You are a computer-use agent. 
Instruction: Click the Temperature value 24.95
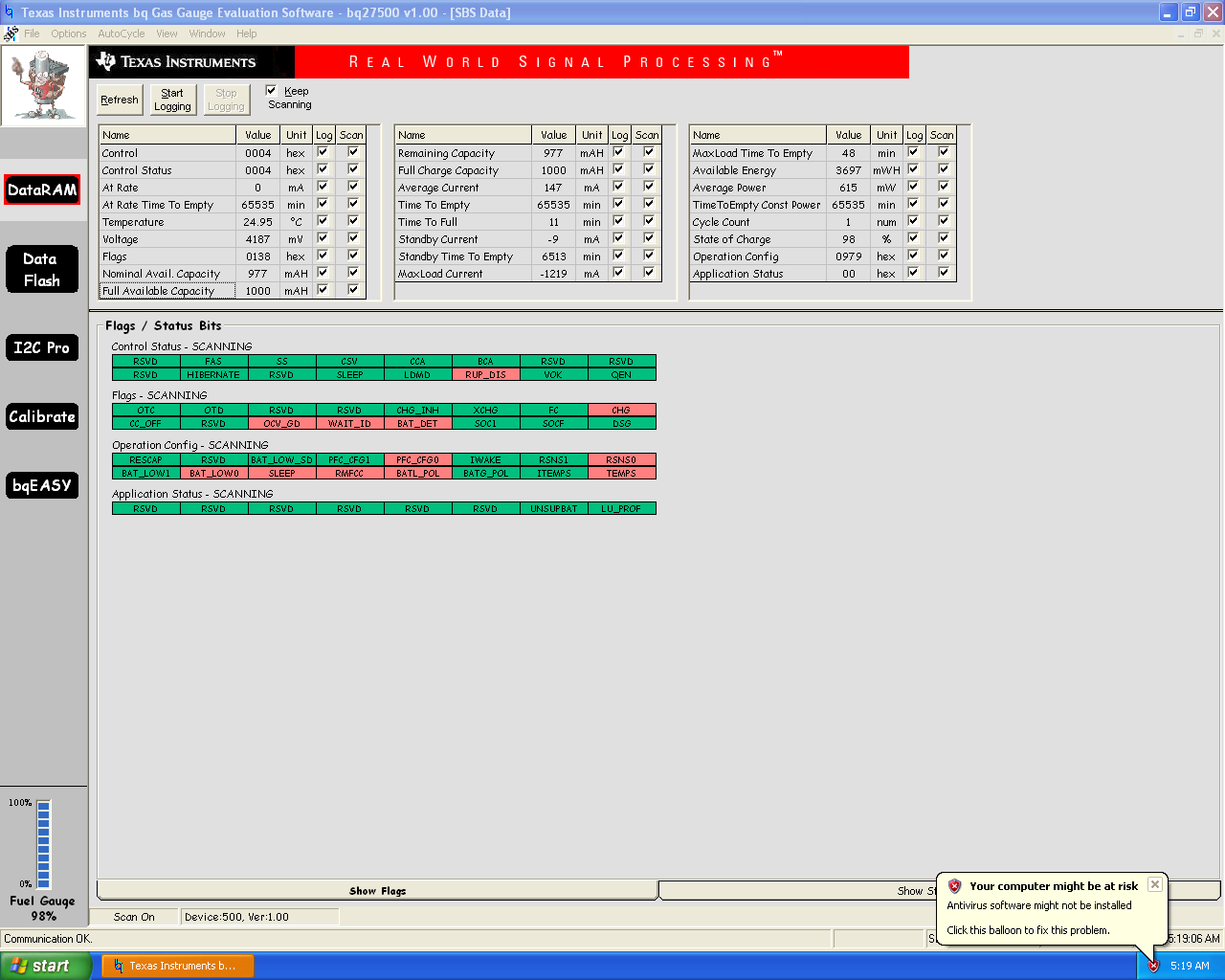pos(257,222)
